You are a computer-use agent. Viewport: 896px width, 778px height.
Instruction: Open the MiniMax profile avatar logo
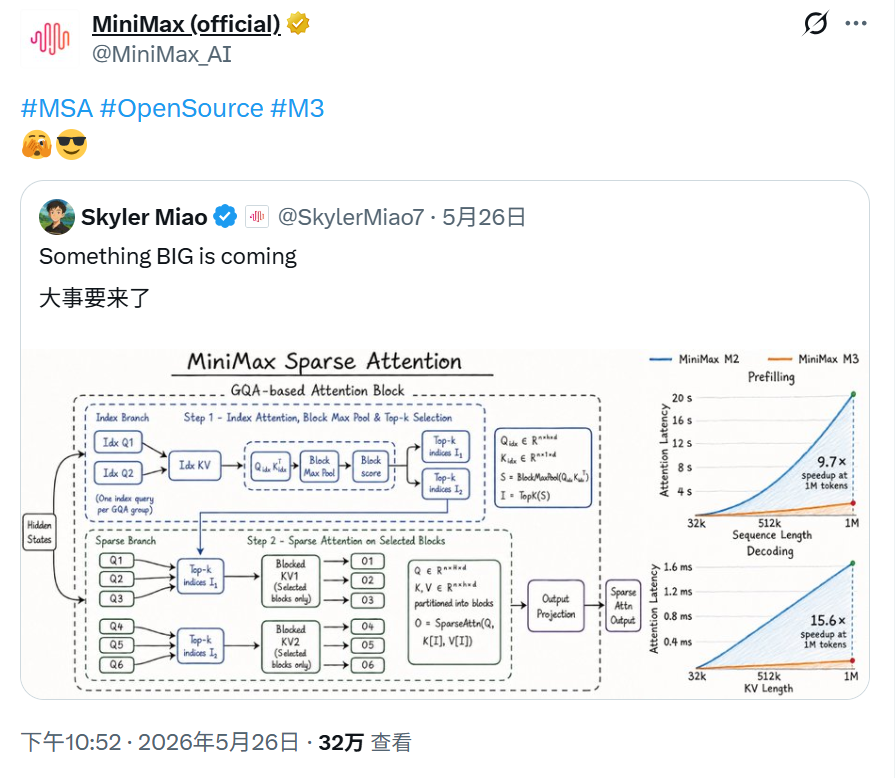tap(50, 38)
